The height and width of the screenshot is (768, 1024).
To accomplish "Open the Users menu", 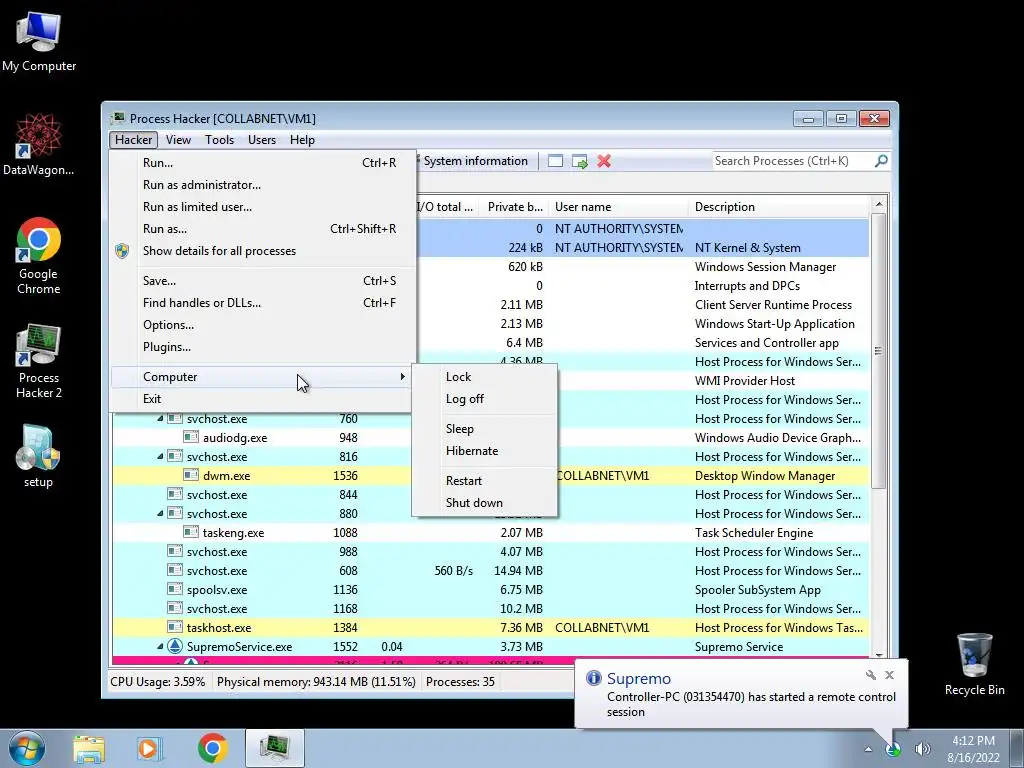I will 261,140.
